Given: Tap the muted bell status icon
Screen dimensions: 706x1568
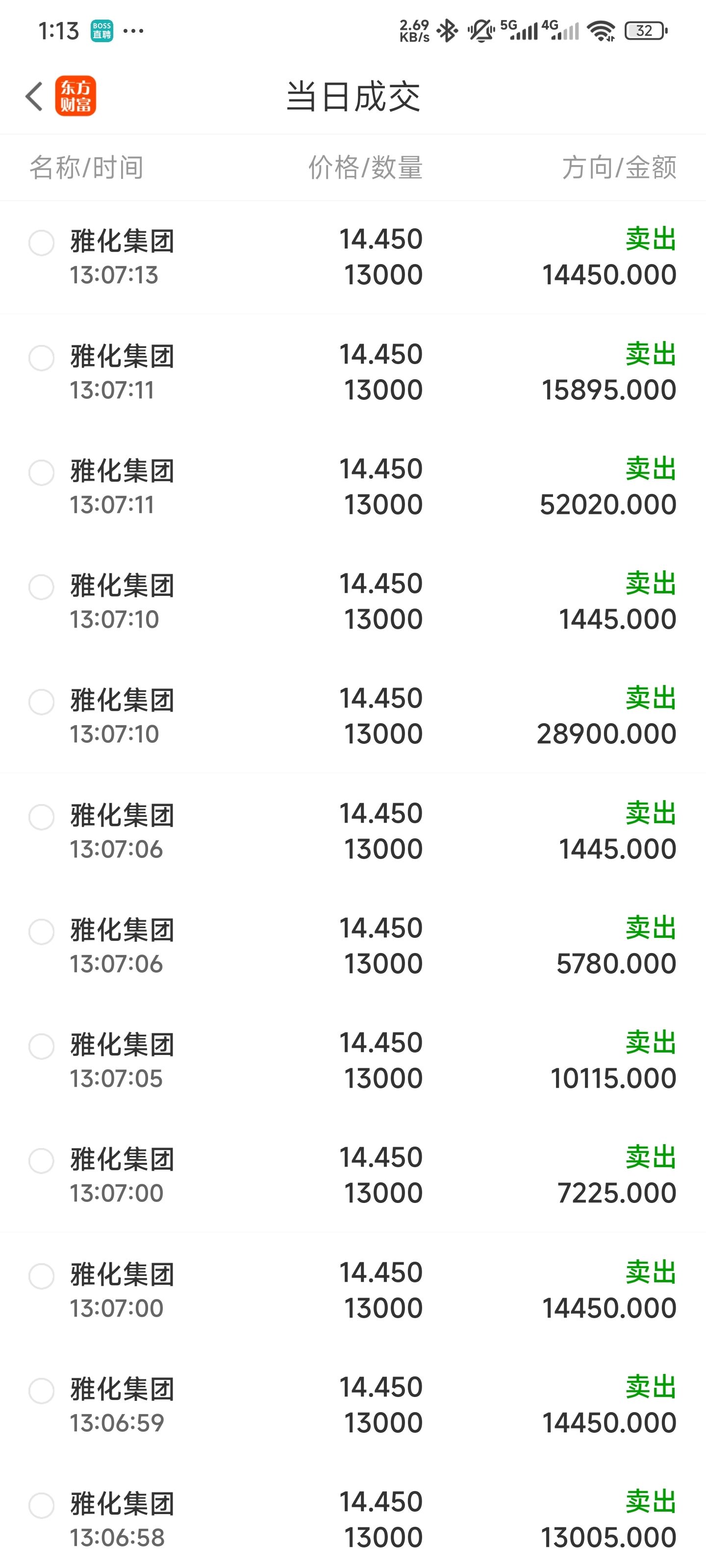Looking at the screenshot, I should [x=481, y=30].
